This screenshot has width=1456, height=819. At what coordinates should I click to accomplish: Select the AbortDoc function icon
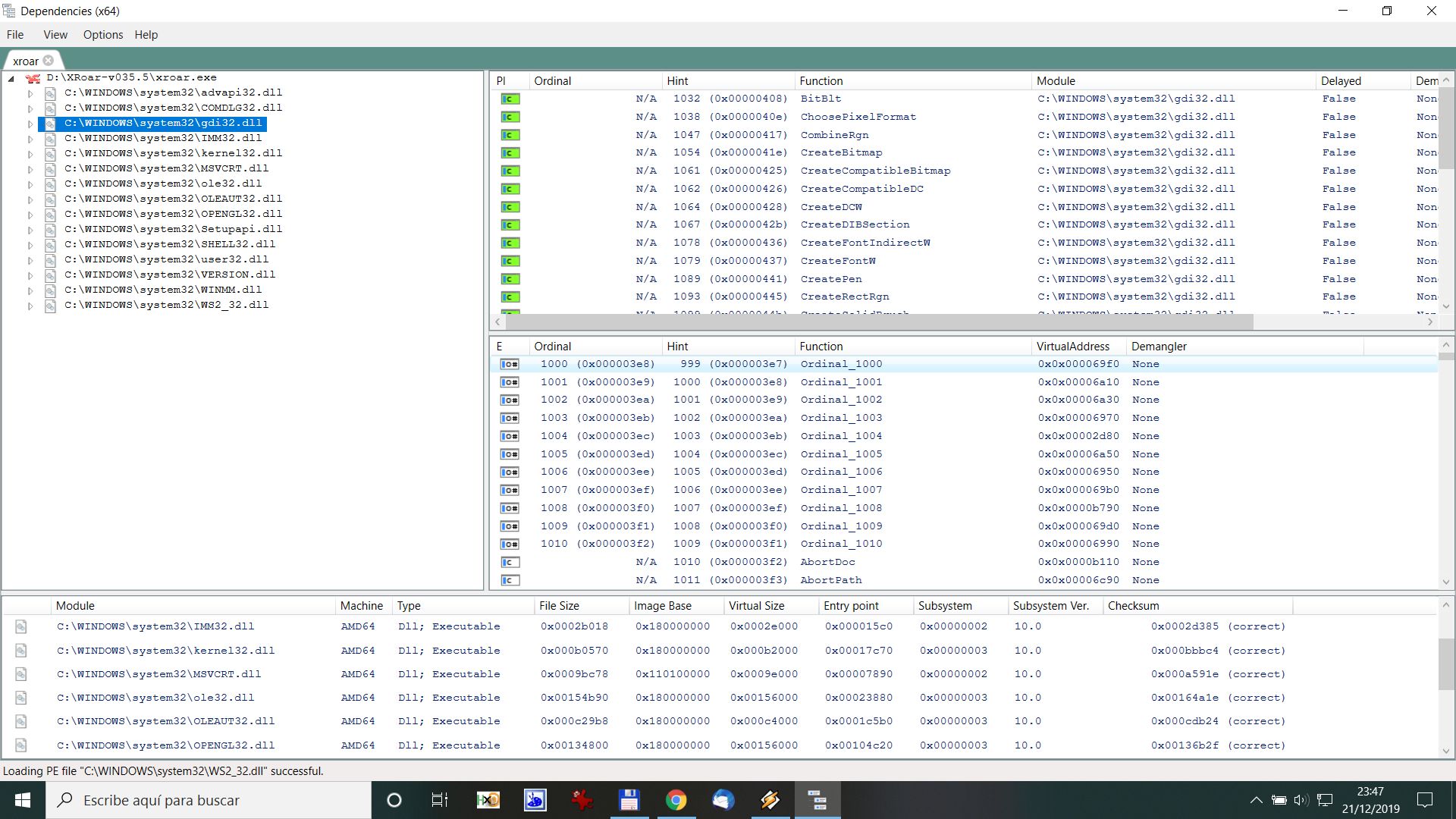pyautogui.click(x=510, y=562)
